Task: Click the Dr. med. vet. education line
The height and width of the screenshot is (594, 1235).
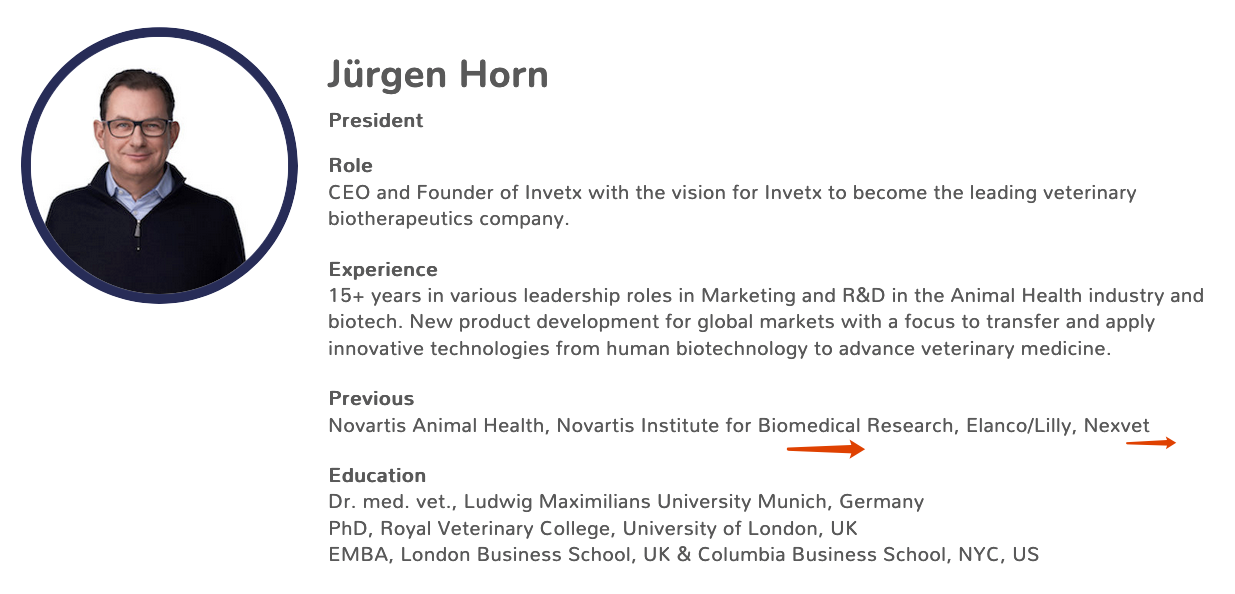Action: [x=626, y=502]
